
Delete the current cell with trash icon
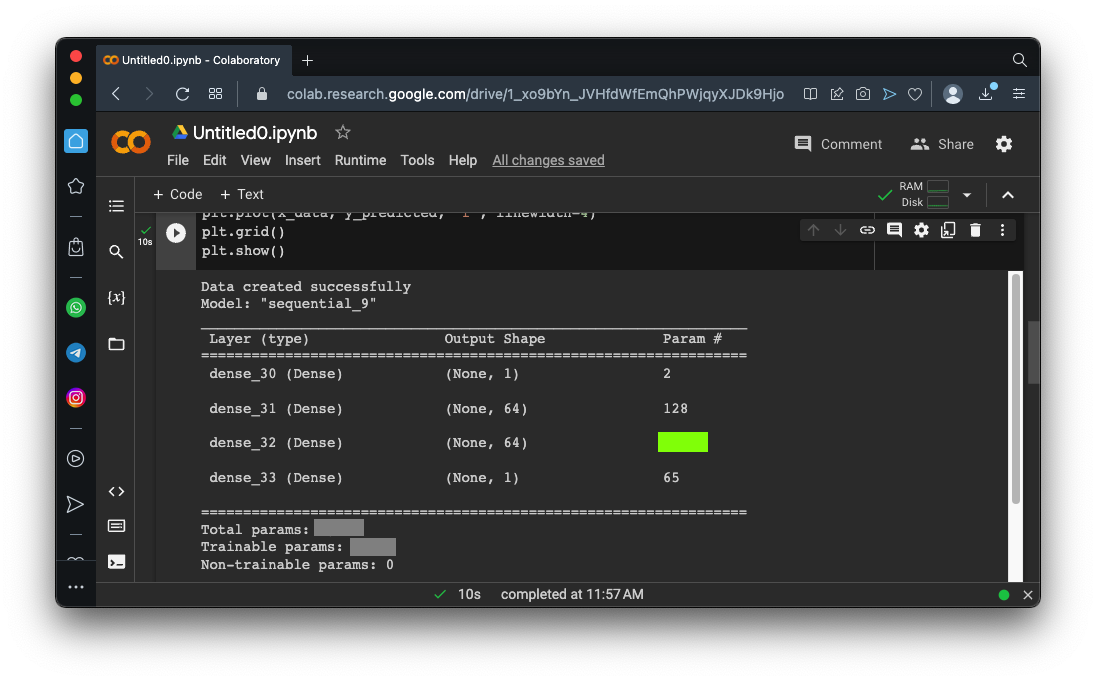point(975,230)
